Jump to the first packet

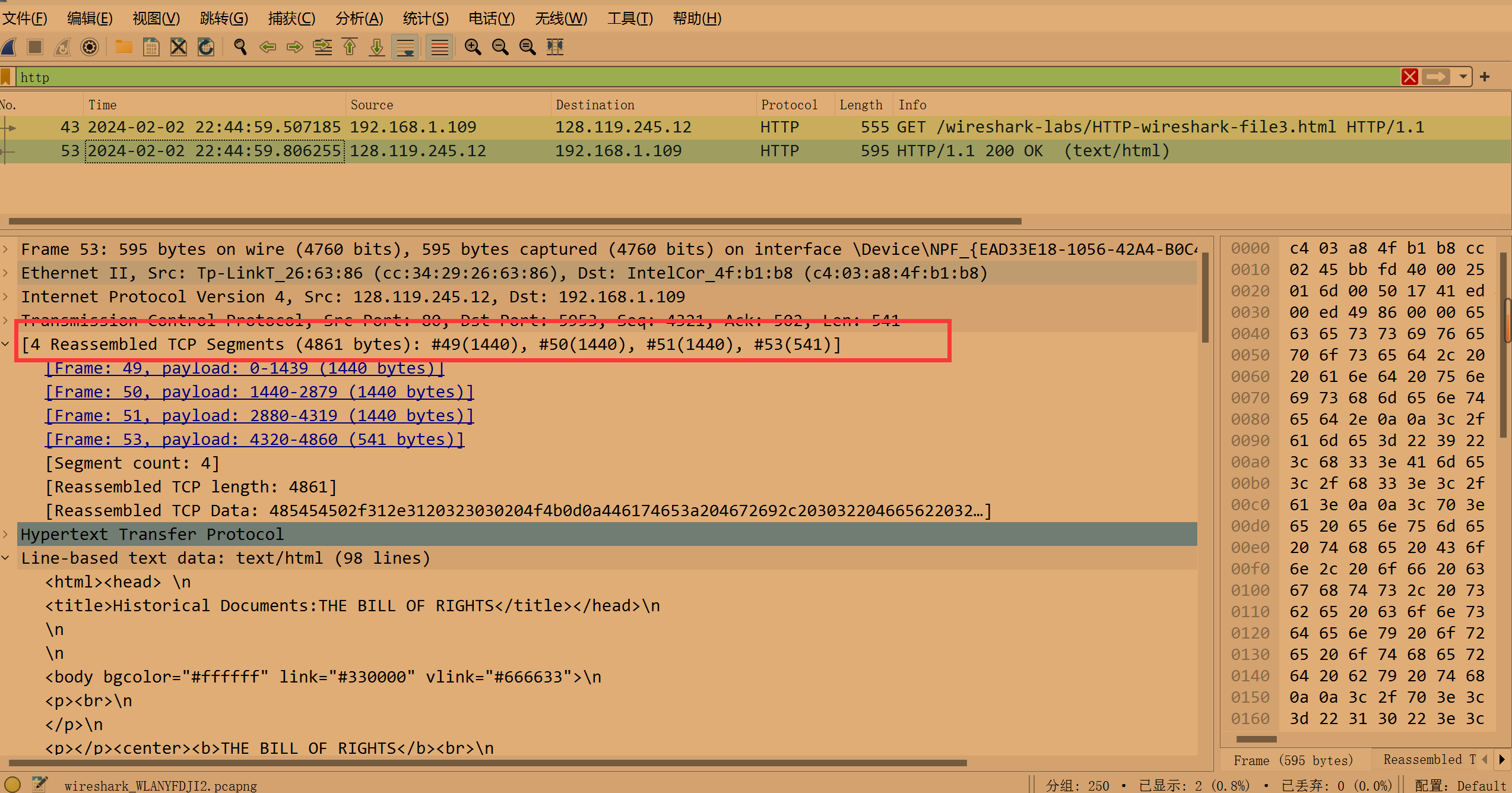tap(350, 46)
